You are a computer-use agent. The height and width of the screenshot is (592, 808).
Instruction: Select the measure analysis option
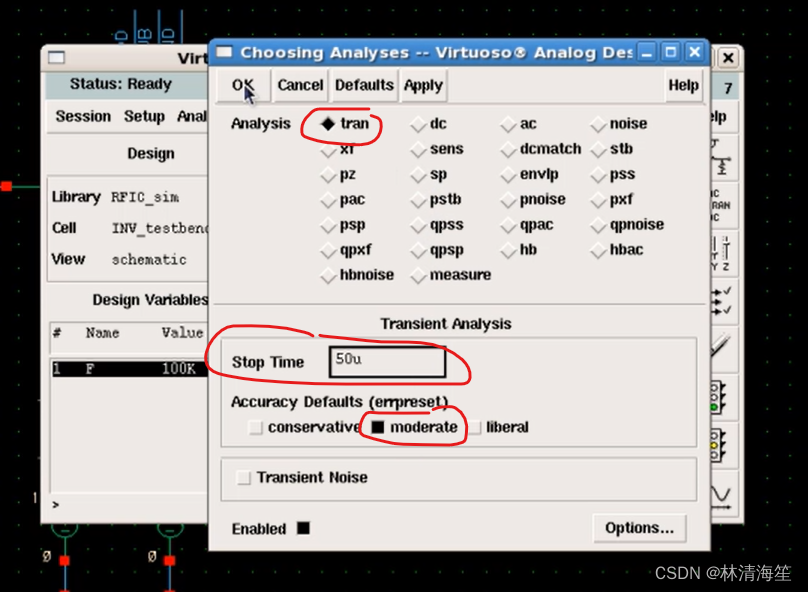point(418,275)
